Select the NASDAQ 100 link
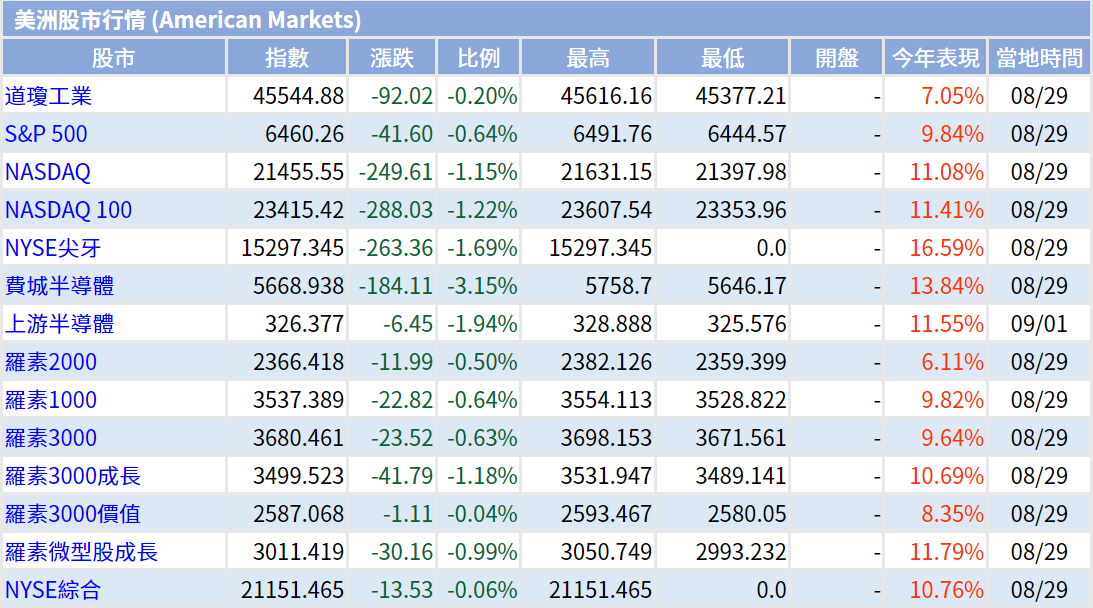The height and width of the screenshot is (608, 1093). 68,210
